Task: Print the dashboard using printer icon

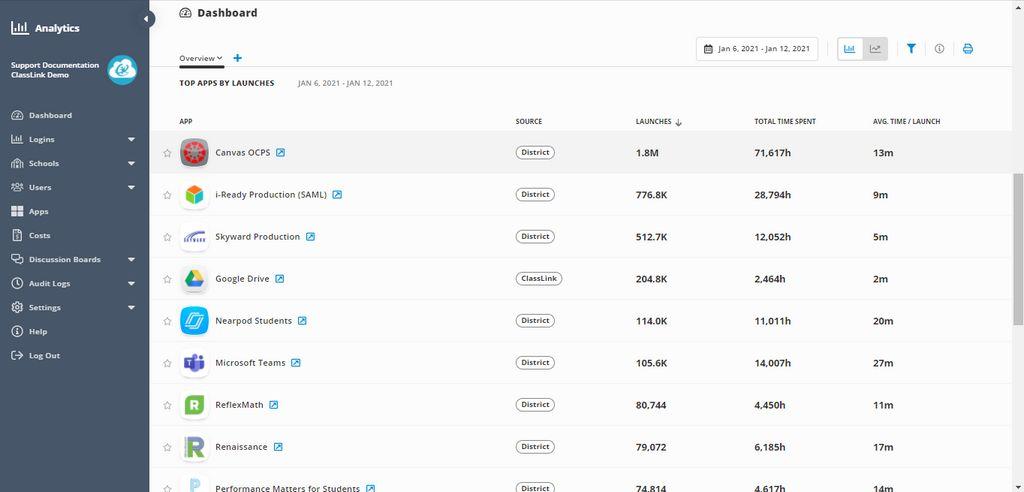Action: [968, 49]
